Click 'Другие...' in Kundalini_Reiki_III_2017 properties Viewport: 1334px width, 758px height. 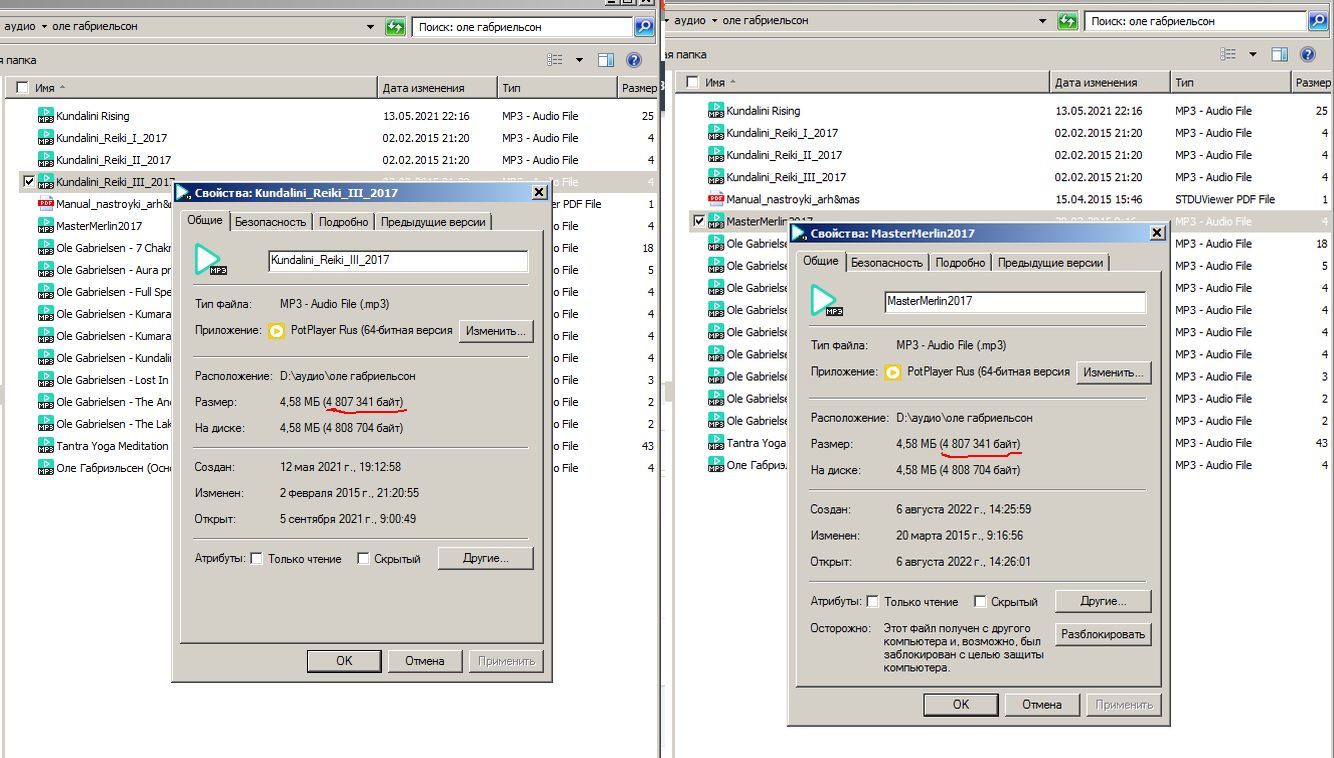pyautogui.click(x=485, y=558)
